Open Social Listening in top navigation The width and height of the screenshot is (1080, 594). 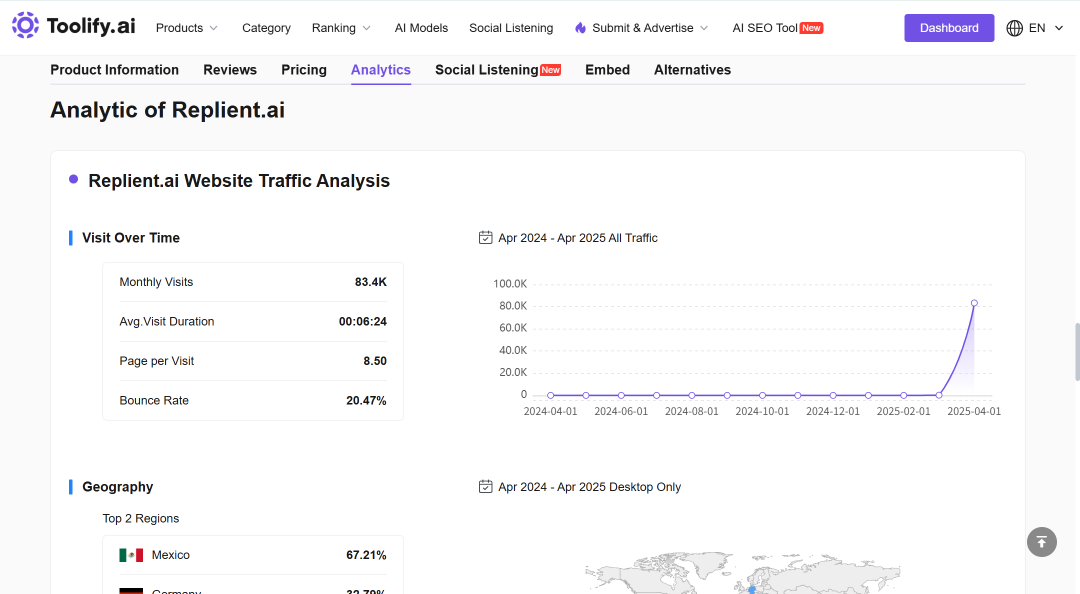tap(511, 28)
